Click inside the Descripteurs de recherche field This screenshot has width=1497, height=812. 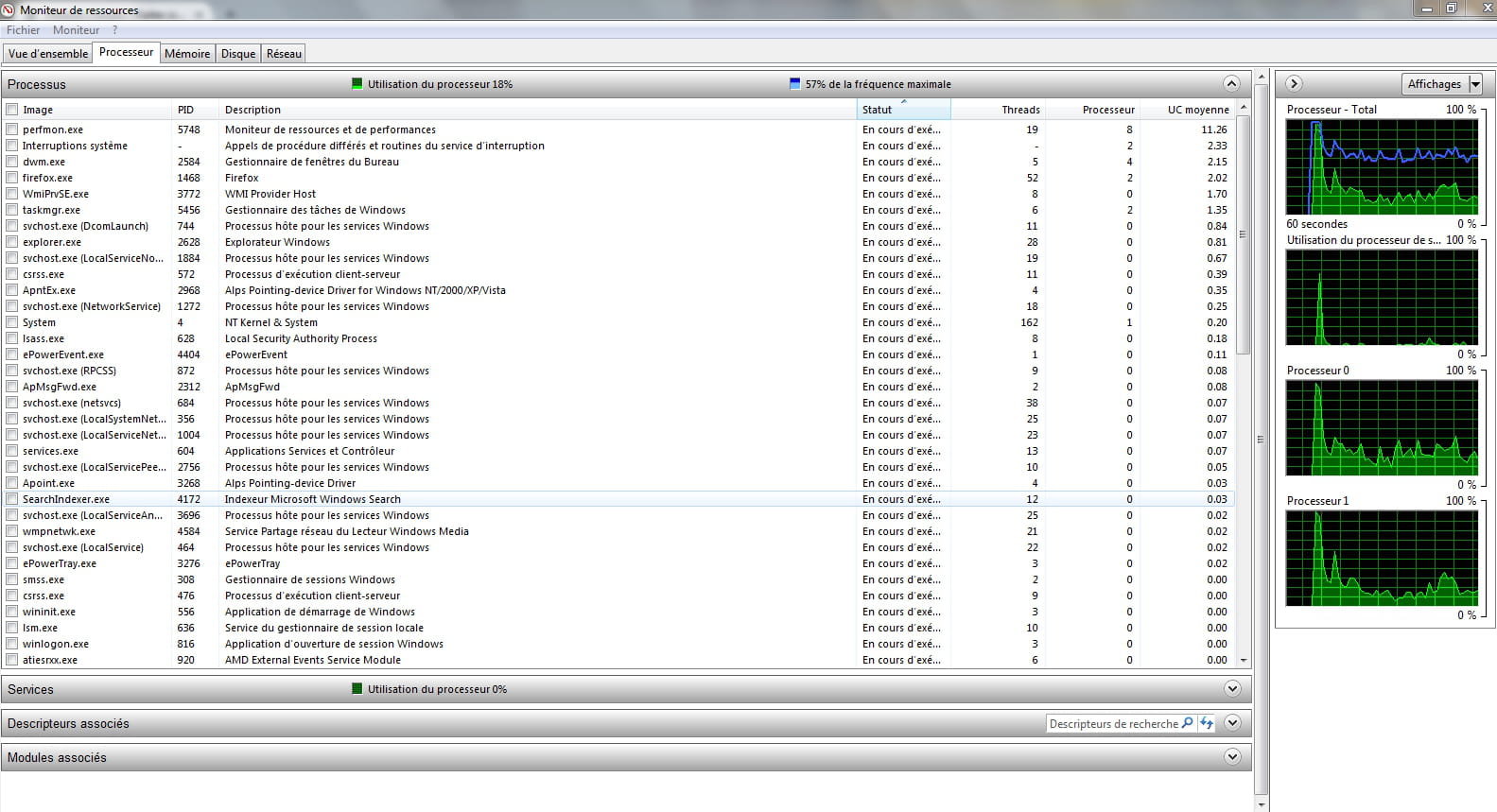point(1112,723)
